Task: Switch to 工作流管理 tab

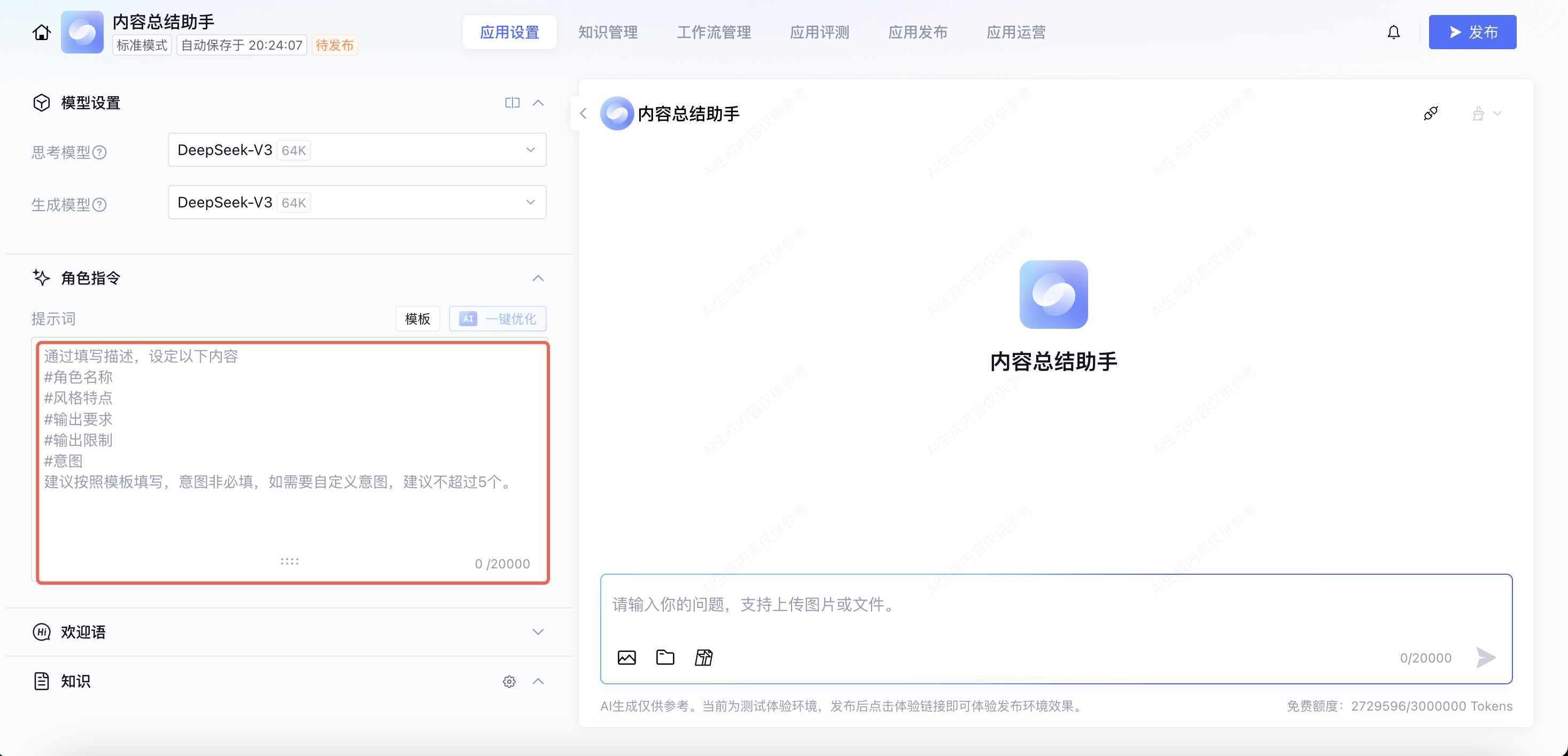Action: [713, 32]
